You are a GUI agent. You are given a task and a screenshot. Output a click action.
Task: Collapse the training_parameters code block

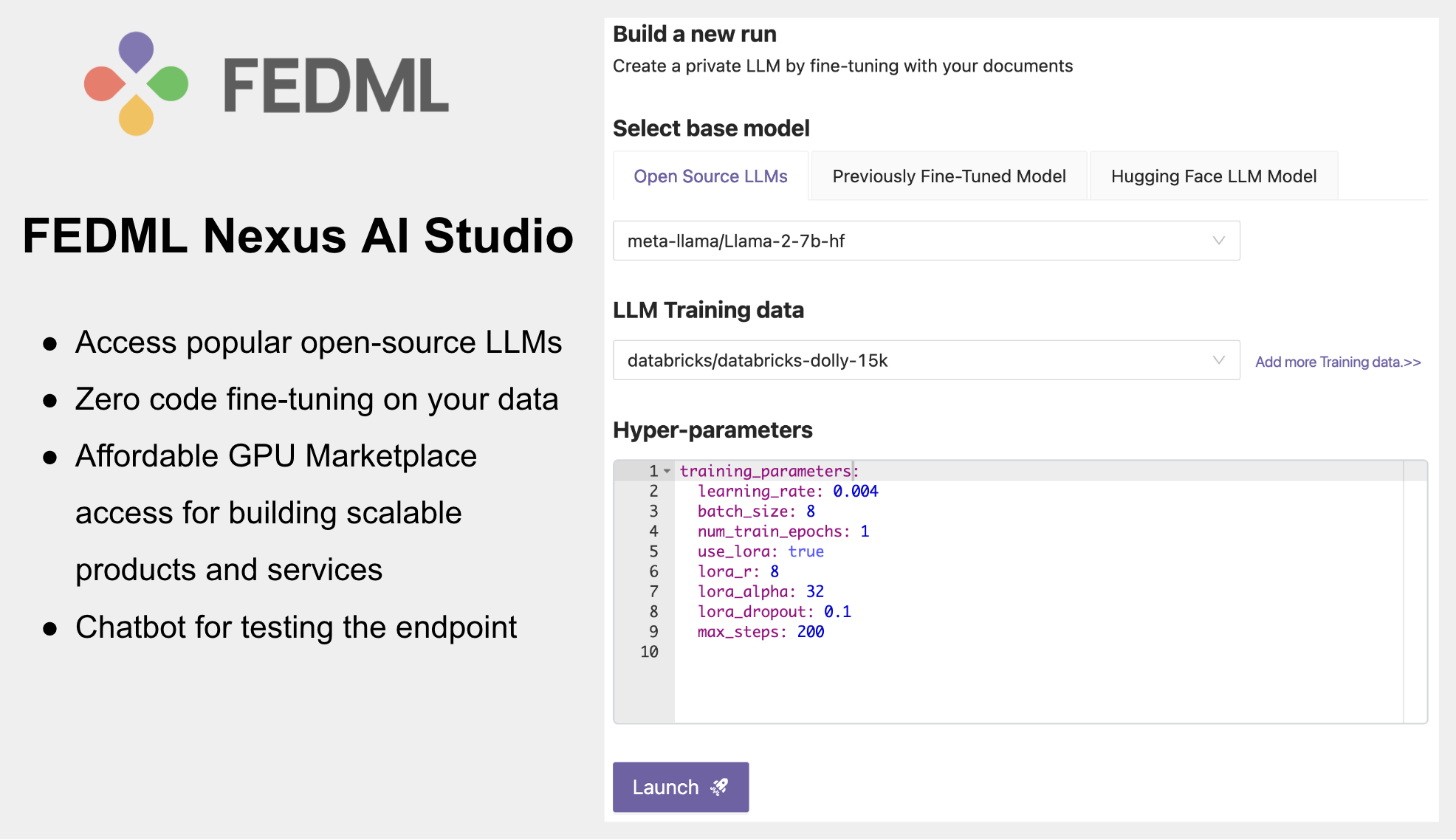click(x=667, y=470)
